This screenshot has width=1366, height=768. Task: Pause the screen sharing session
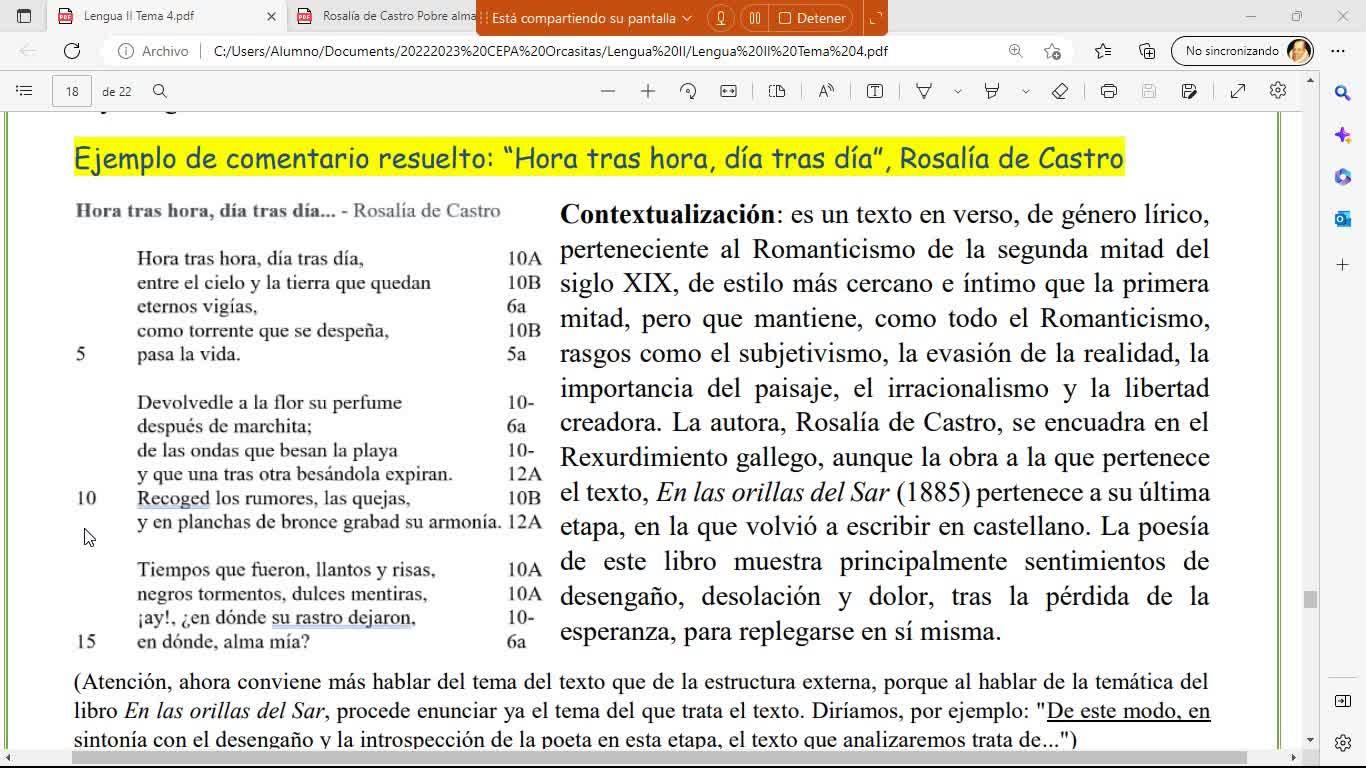click(755, 18)
